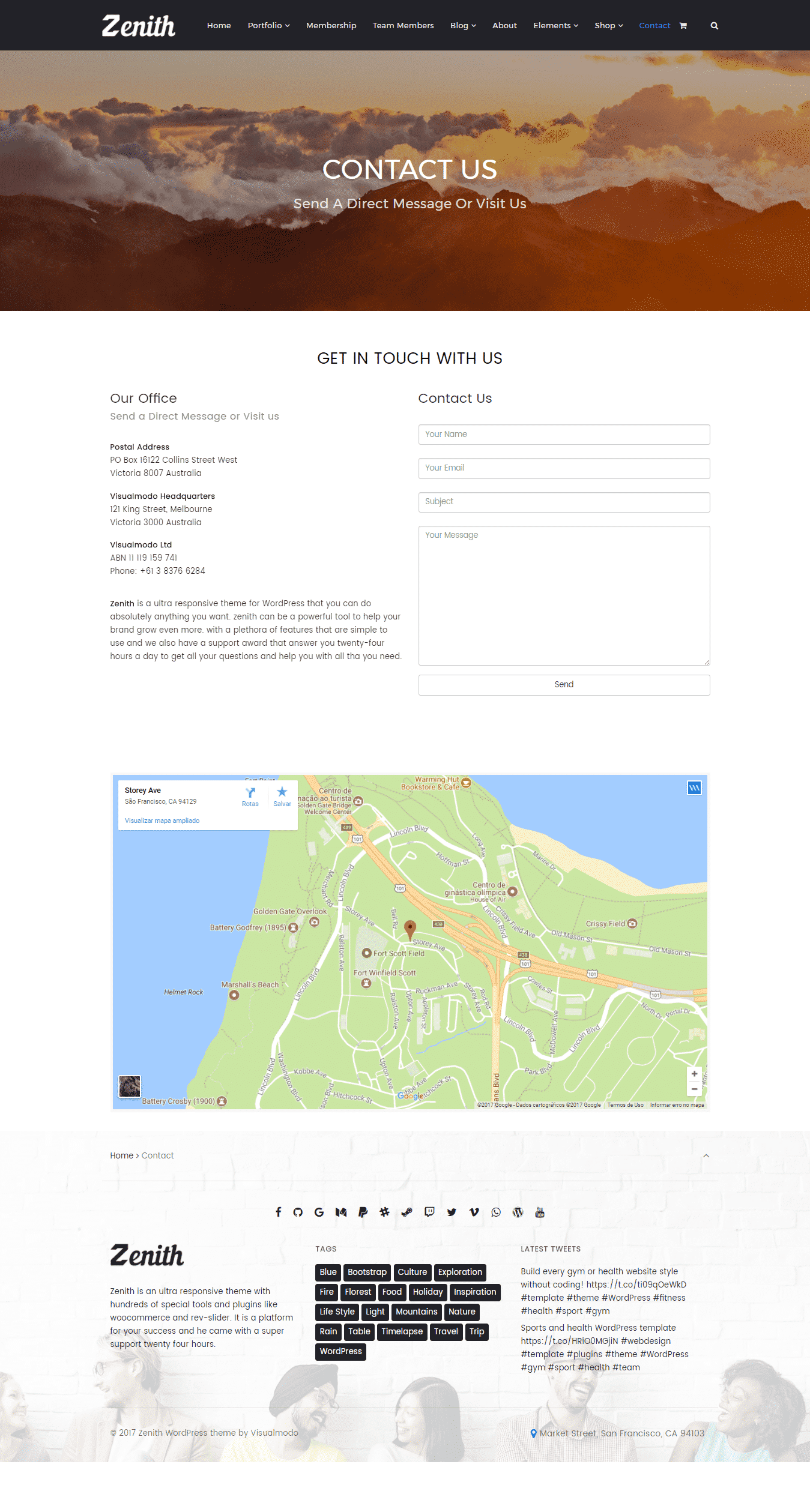Image resolution: width=810 pixels, height=1512 pixels.
Task: Go to the Home menu item
Action: click(x=219, y=26)
